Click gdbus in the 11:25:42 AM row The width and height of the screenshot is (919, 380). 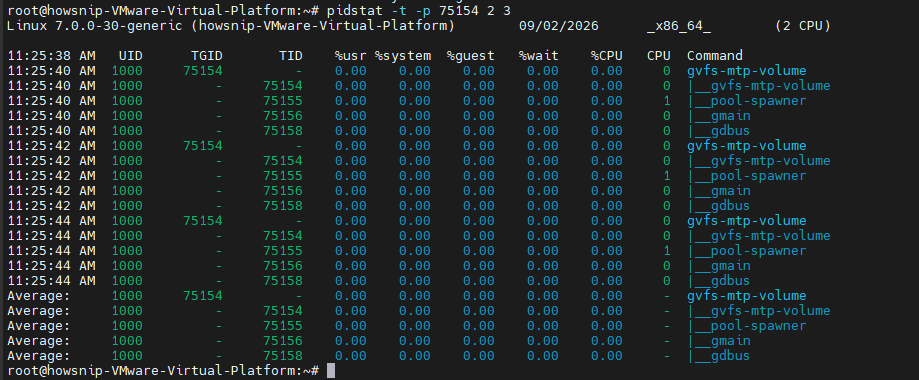(x=730, y=206)
